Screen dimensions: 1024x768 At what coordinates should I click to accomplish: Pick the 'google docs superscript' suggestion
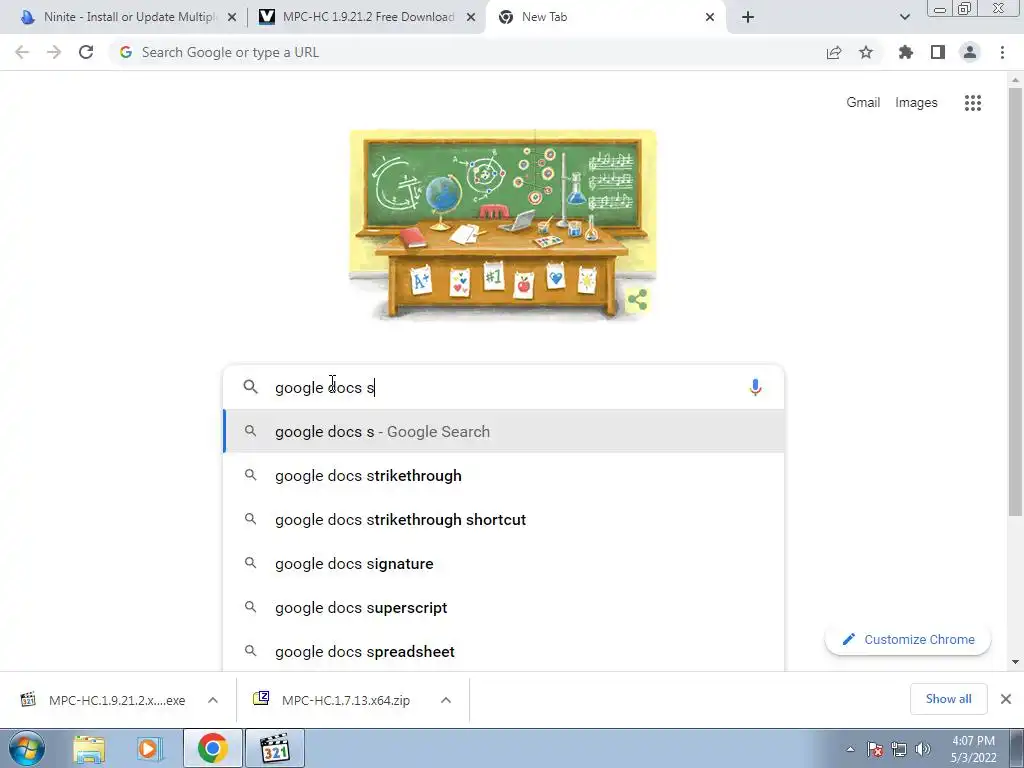tap(504, 607)
